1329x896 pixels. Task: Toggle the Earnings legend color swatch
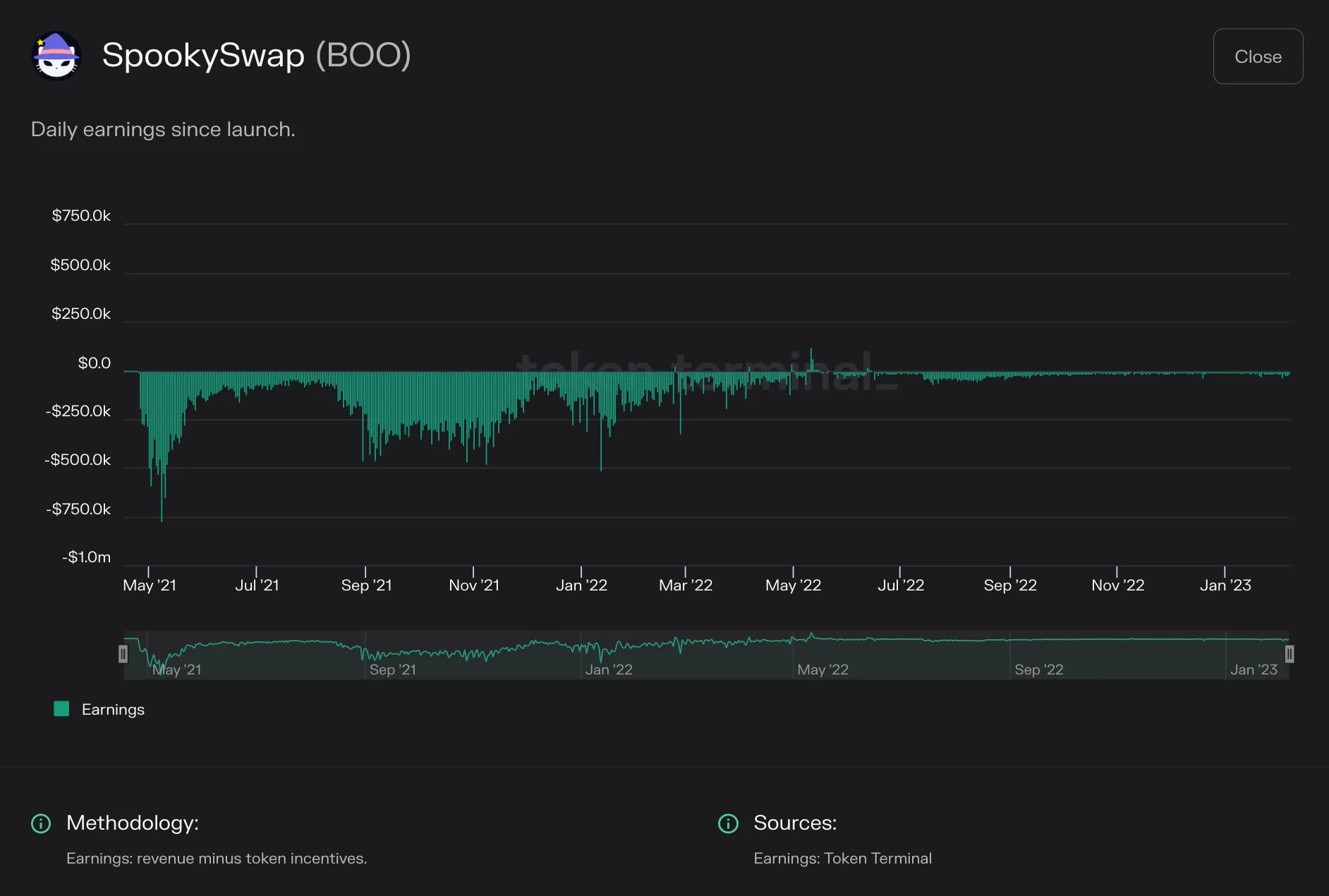point(61,709)
